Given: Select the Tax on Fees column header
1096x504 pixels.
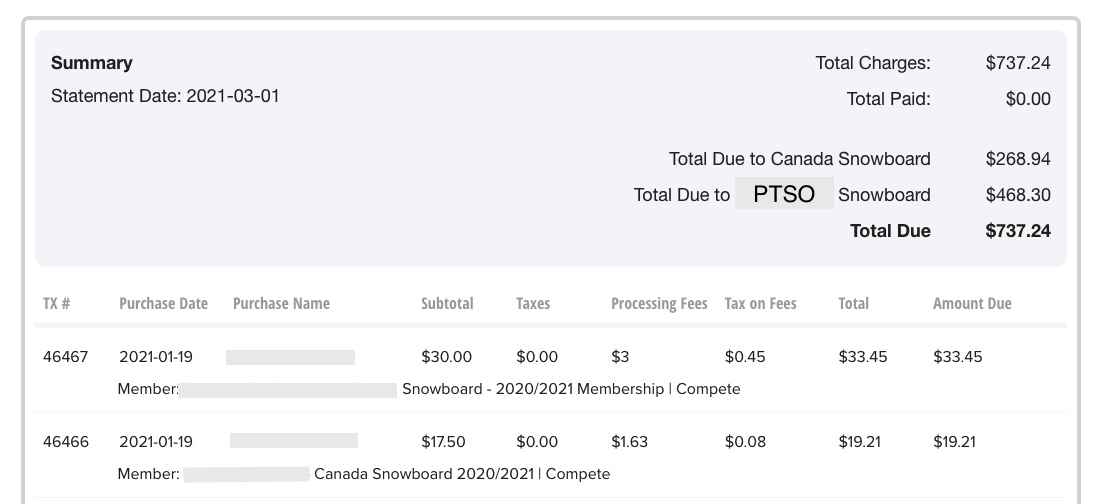Looking at the screenshot, I should click(760, 303).
